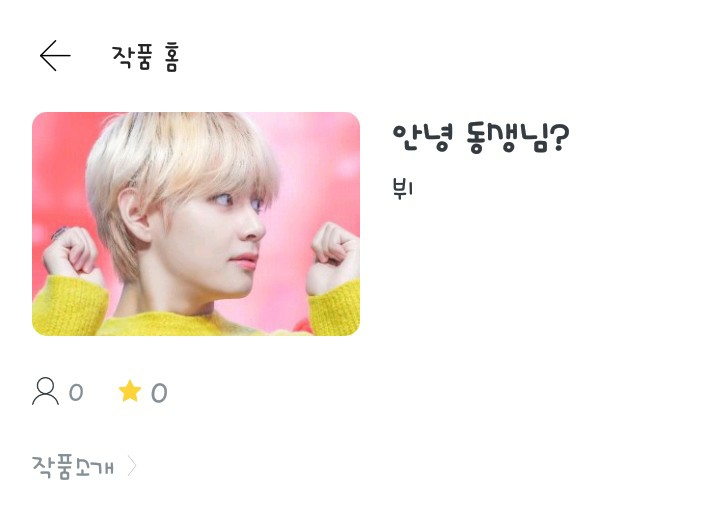Click the raised fist on the cover's left
Screen dimensions: 705x529
tap(71, 254)
